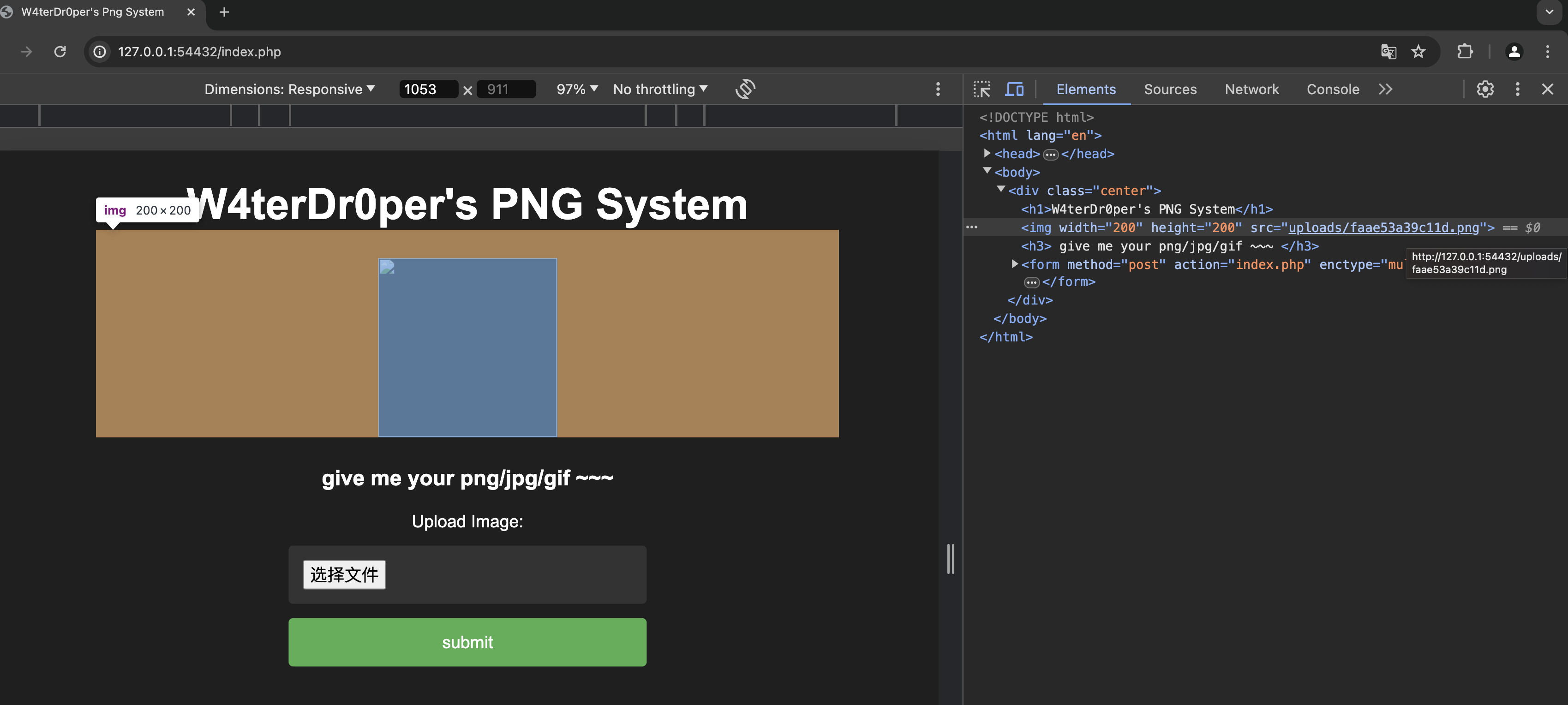
Task: Reload the page
Action: [60, 52]
